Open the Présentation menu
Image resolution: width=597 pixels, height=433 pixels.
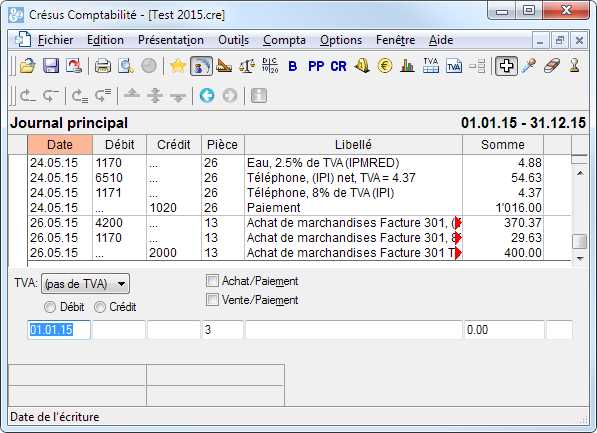coord(171,40)
